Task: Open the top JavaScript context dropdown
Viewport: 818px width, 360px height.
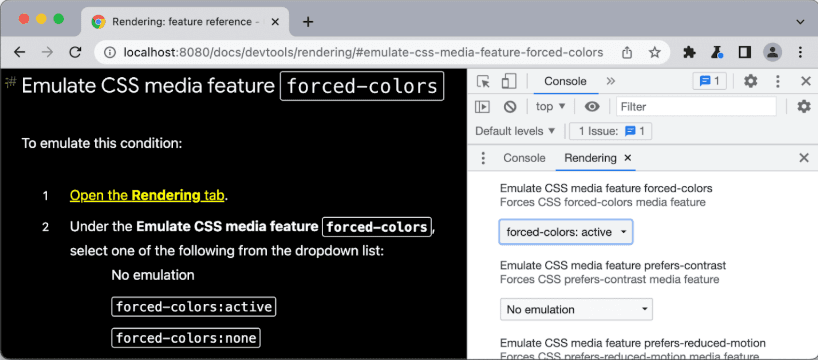Action: 550,107
